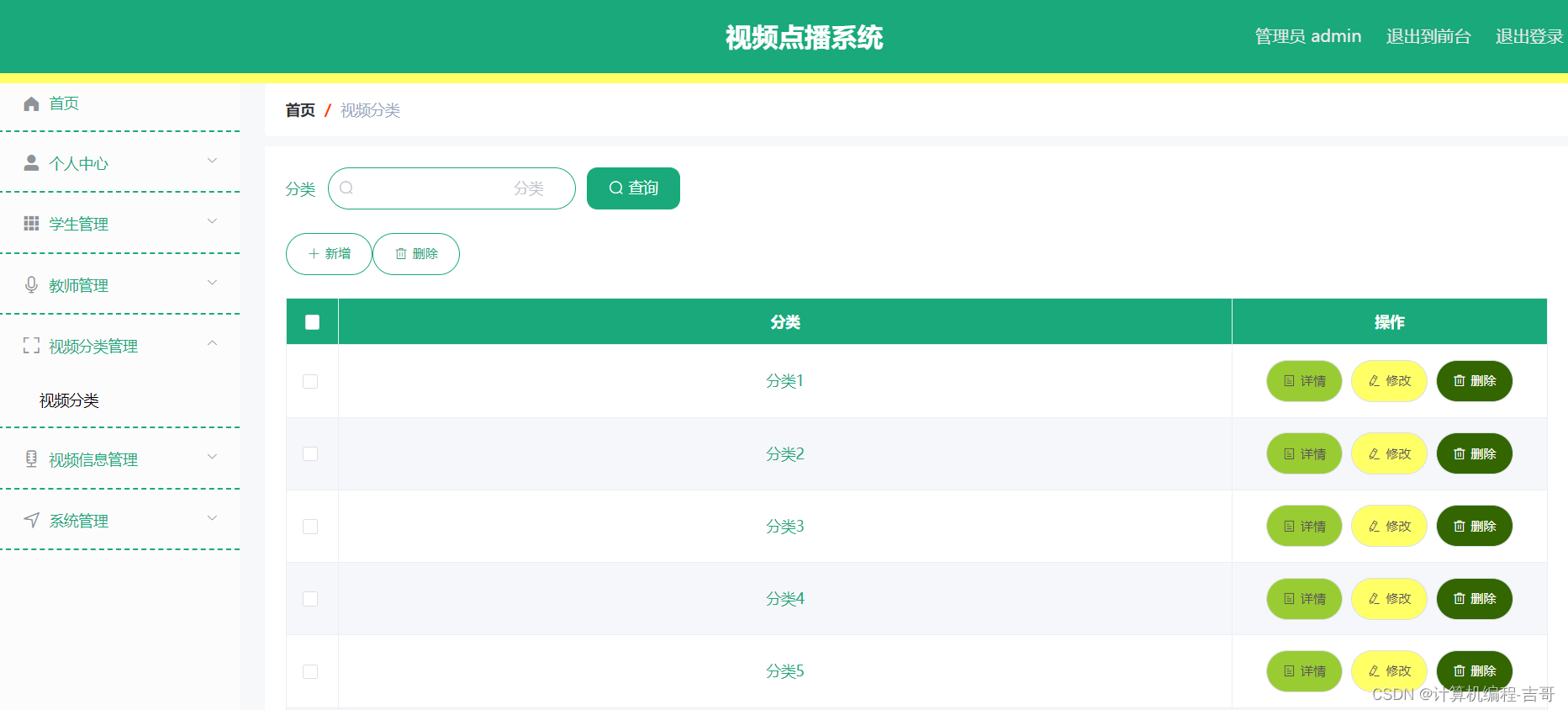Click the 操作 column header
Screen dimensions: 1568x710
tap(1389, 322)
